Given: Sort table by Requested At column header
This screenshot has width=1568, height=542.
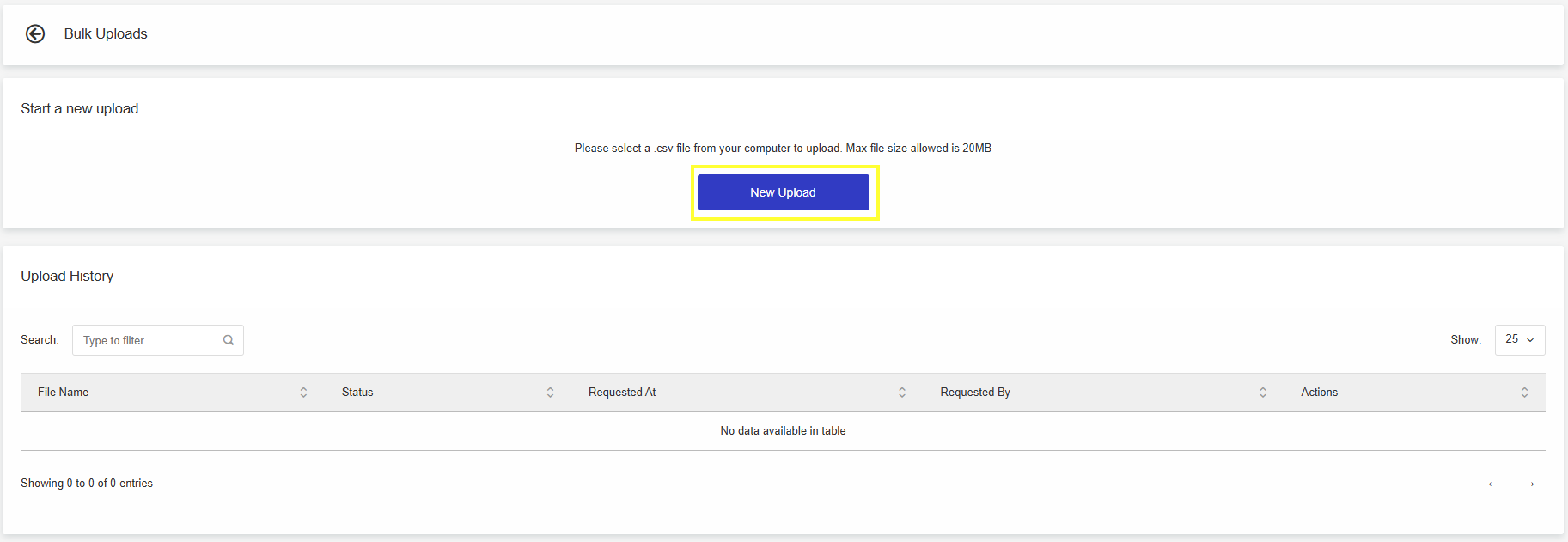Looking at the screenshot, I should (x=747, y=393).
